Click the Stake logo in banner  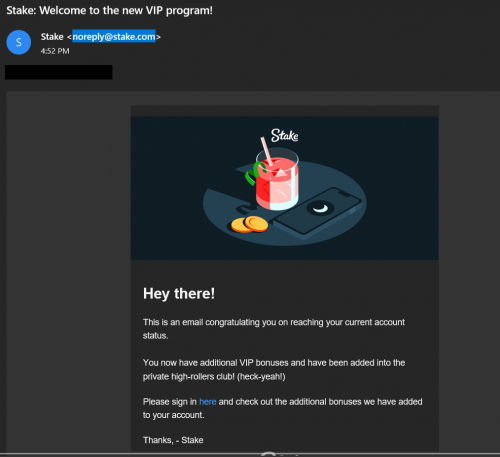tap(284, 136)
